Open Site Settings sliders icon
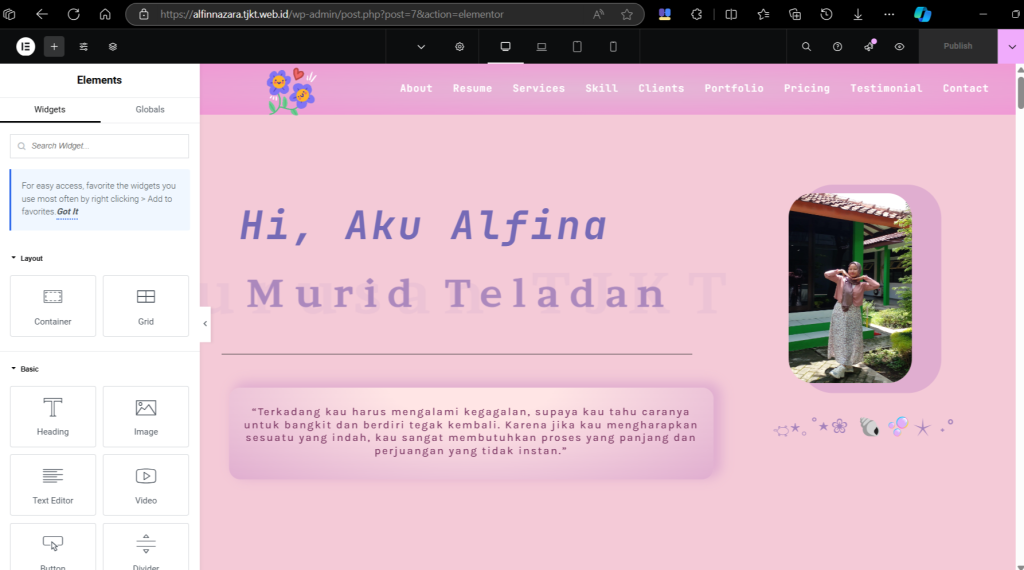 pos(84,46)
